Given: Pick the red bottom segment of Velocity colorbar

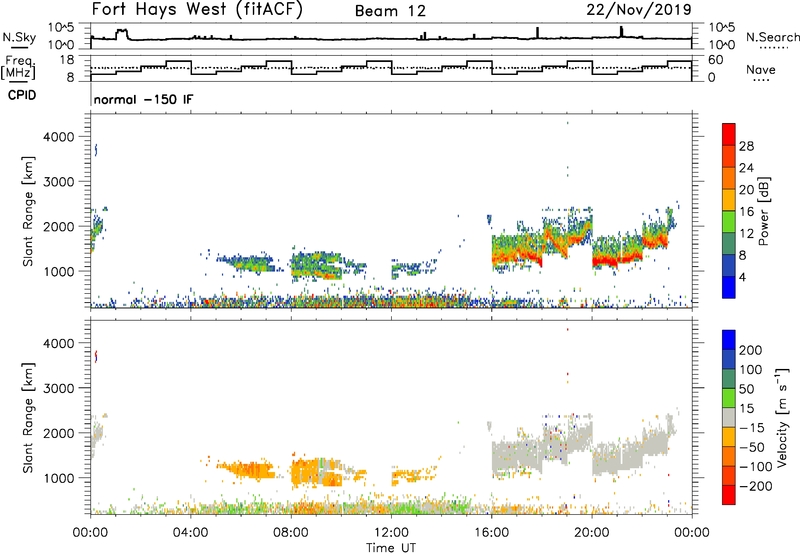Looking at the screenshot, I should [x=729, y=495].
